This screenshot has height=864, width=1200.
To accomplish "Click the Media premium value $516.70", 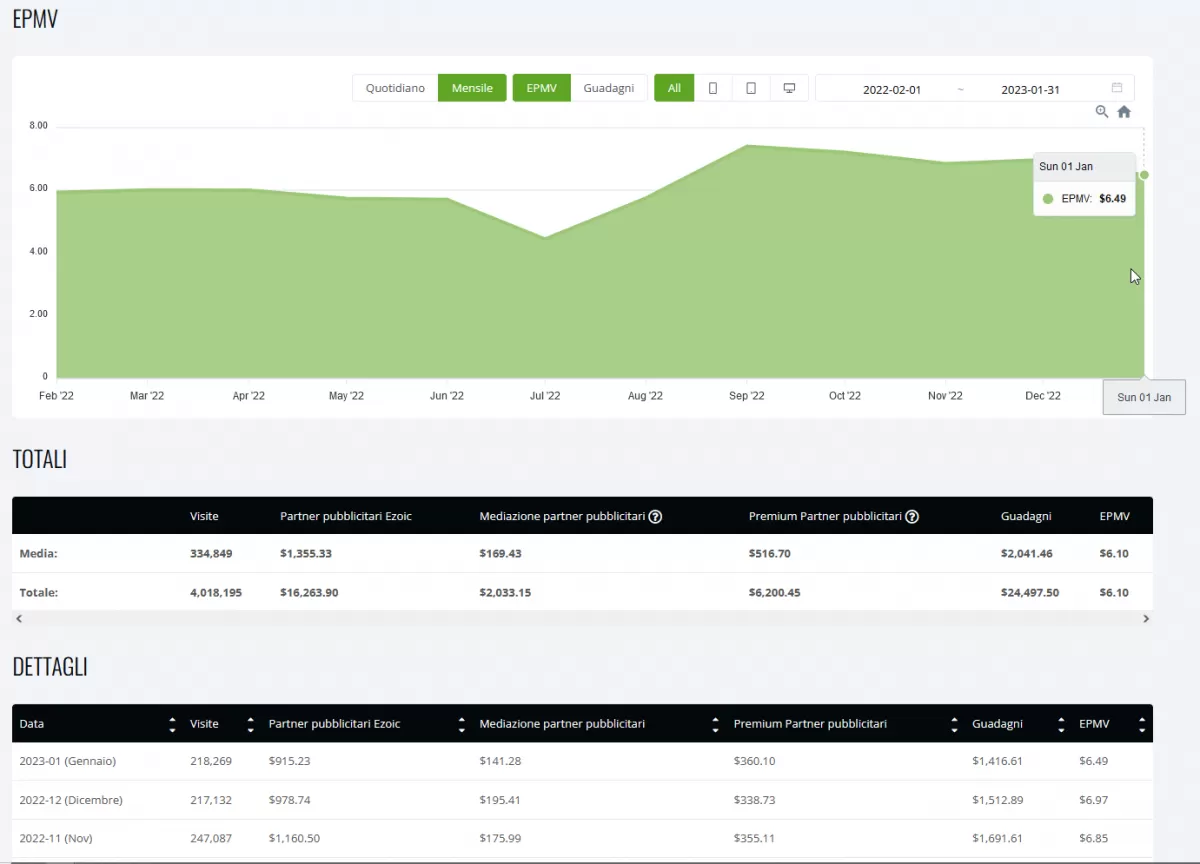I will pos(770,553).
